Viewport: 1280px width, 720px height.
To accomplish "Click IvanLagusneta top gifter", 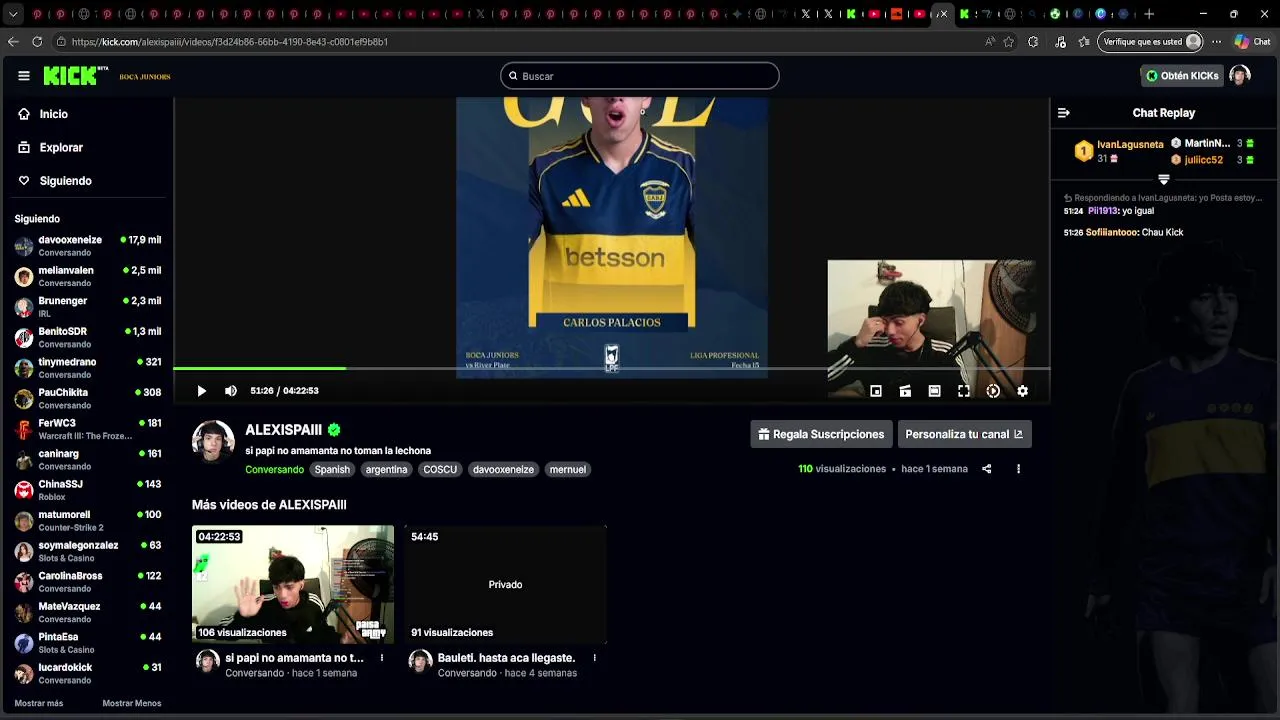I will (1130, 144).
